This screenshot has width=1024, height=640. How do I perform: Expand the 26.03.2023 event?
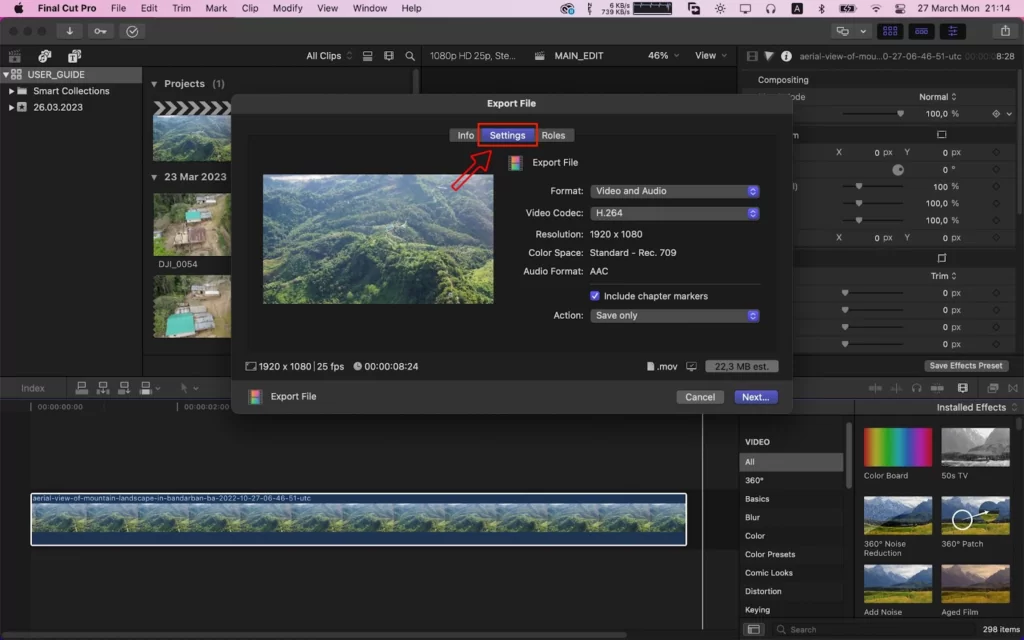(11, 108)
